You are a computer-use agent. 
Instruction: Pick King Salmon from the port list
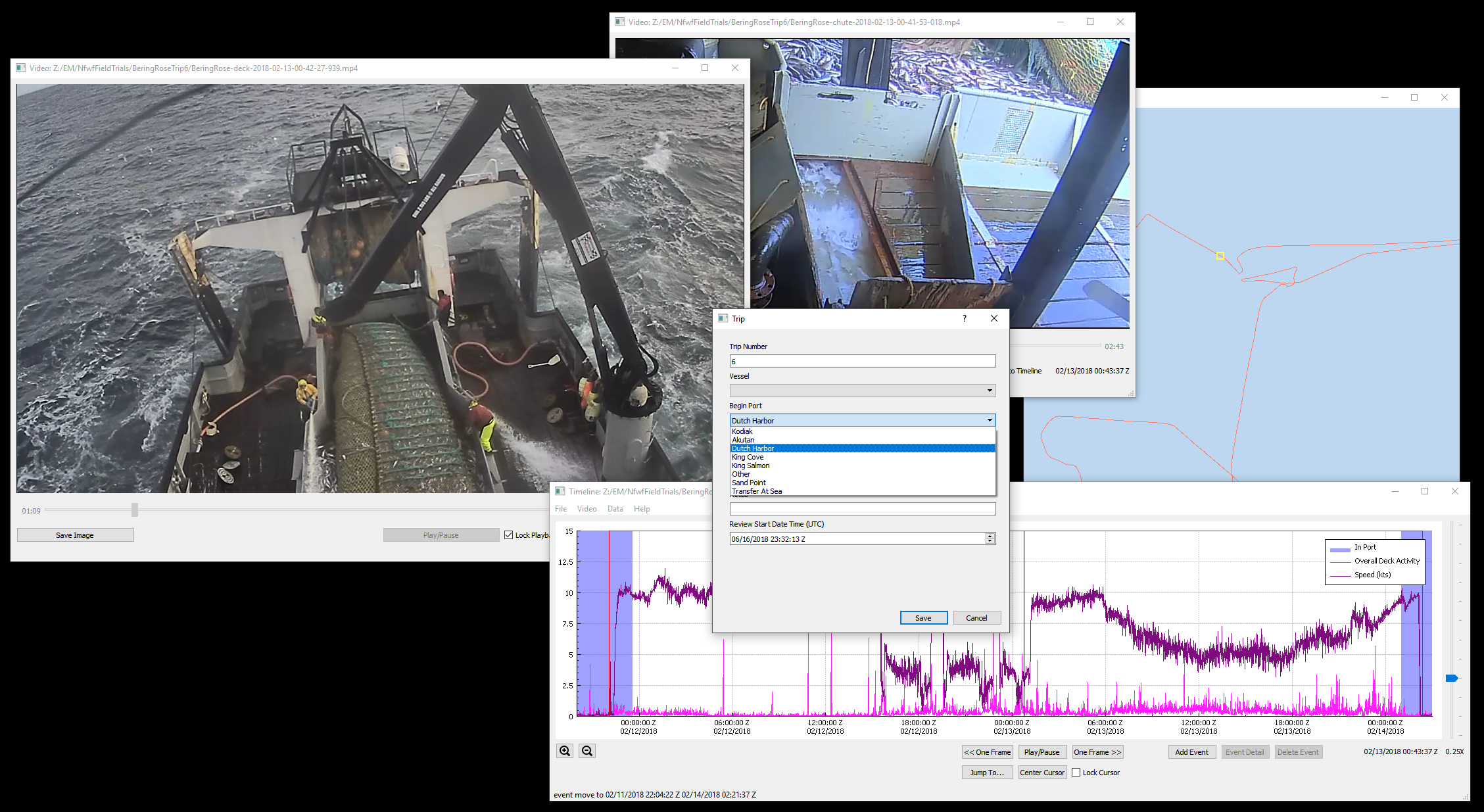pos(863,466)
